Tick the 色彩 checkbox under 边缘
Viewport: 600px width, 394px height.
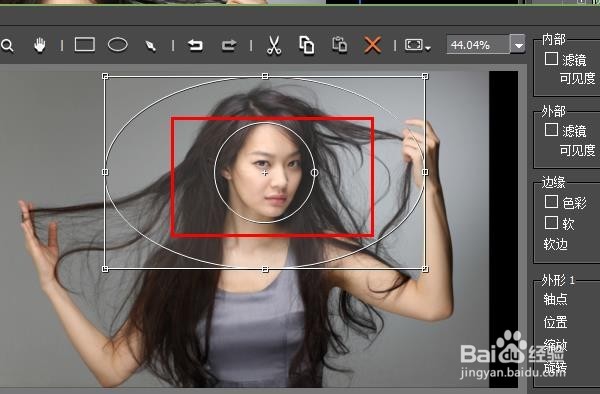(551, 202)
